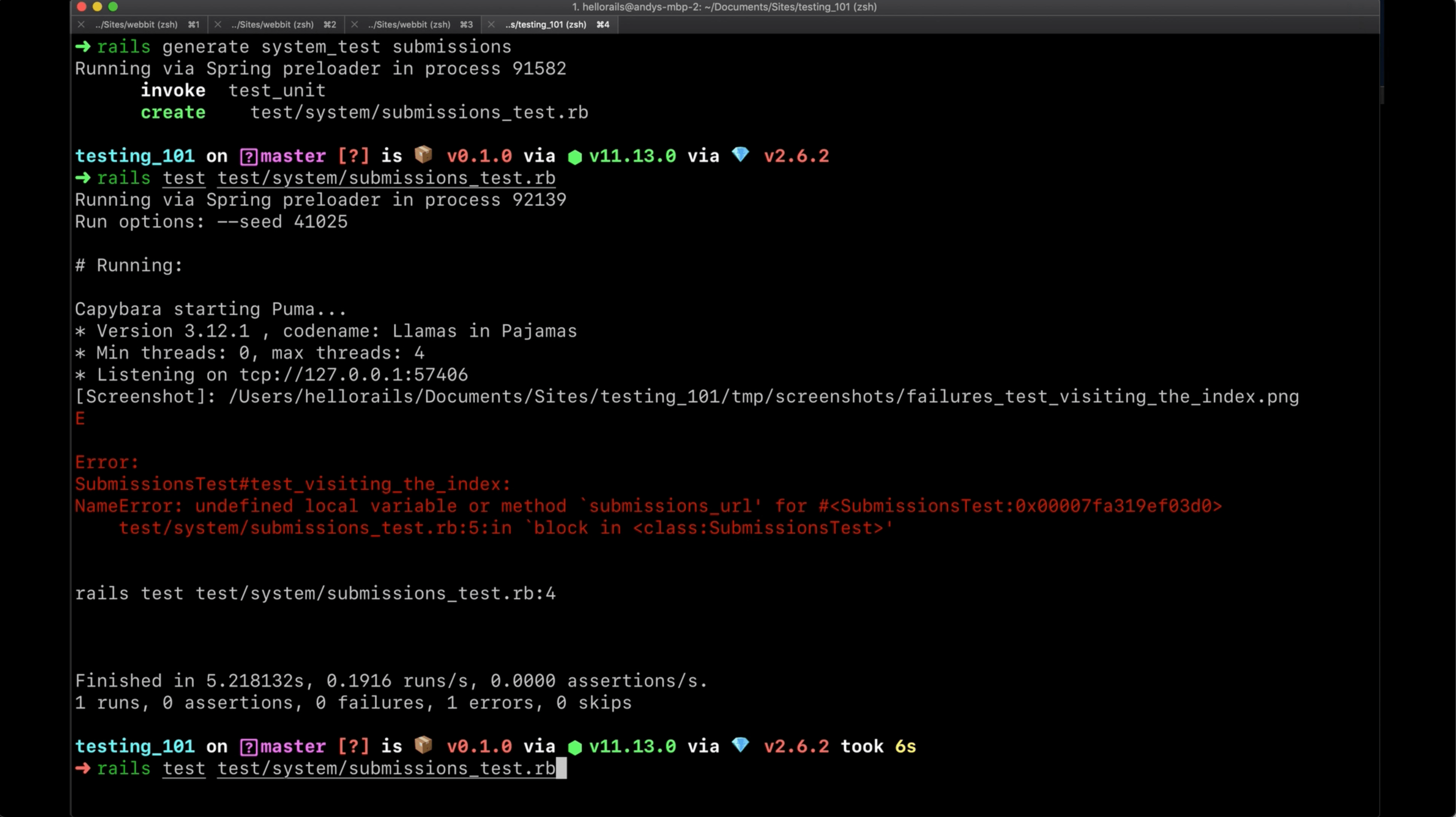
Task: Click the git branch symbol in the last prompt
Action: coord(249,747)
